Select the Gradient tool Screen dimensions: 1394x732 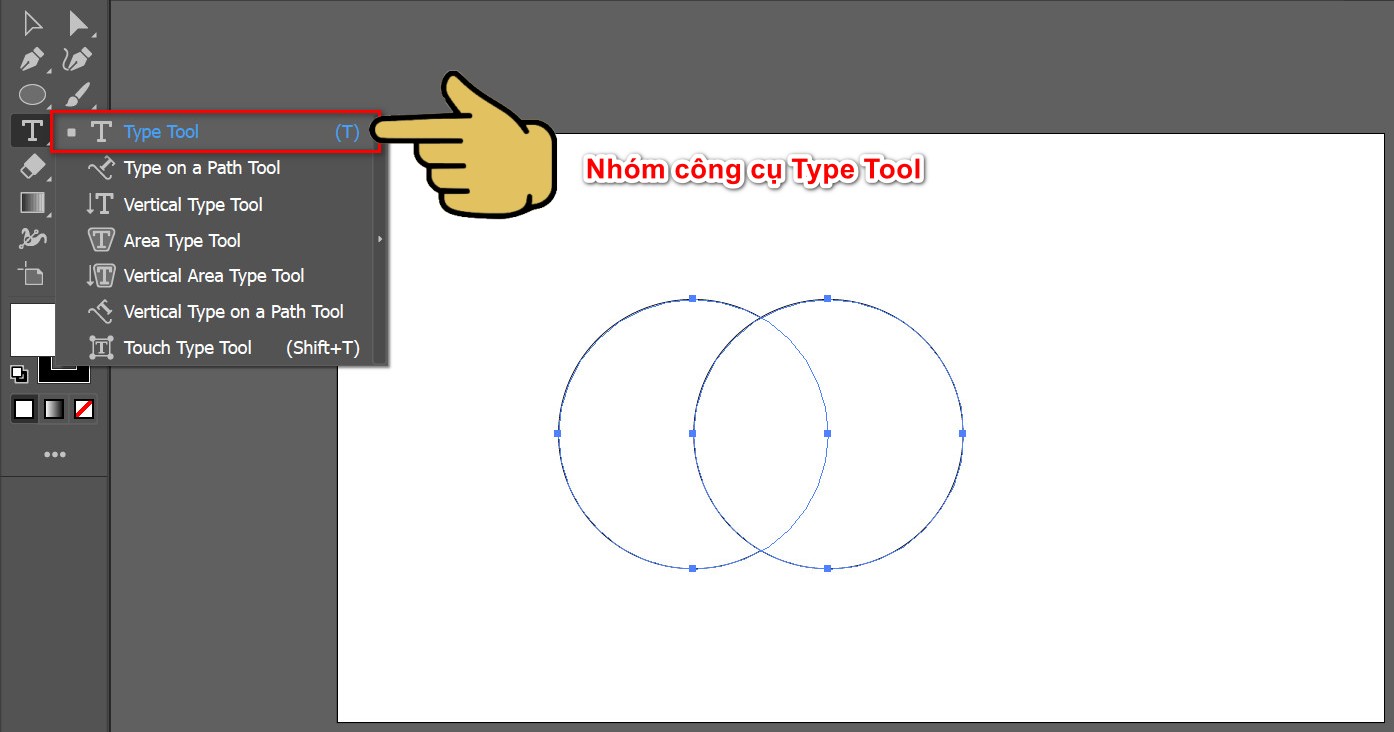click(x=31, y=202)
